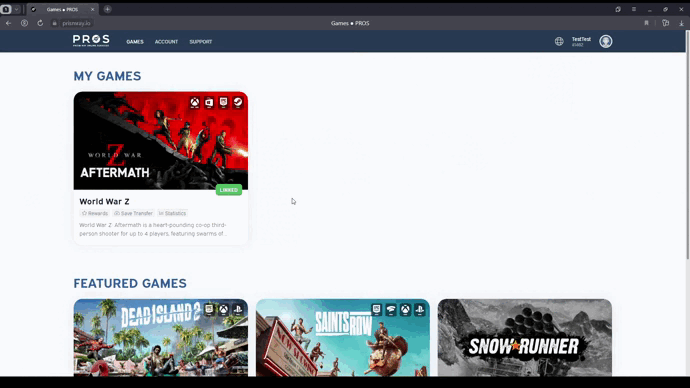Image resolution: width=690 pixels, height=388 pixels.
Task: Open the World War Z title link
Action: pyautogui.click(x=104, y=201)
